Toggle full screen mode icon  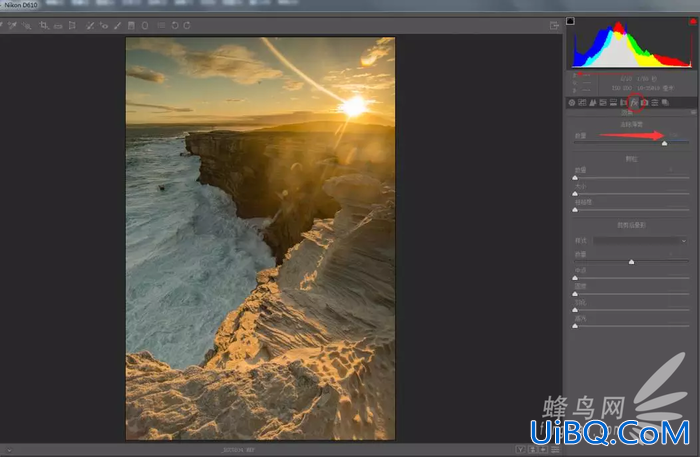pyautogui.click(x=554, y=25)
